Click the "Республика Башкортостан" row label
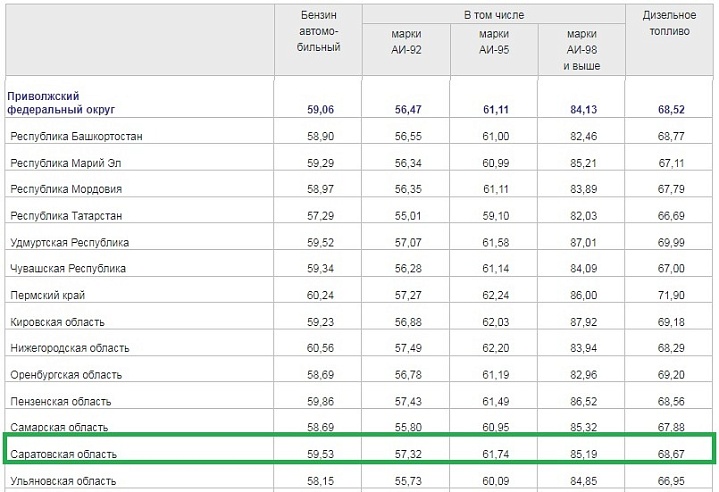This screenshot has width=719, height=492. click(x=73, y=135)
